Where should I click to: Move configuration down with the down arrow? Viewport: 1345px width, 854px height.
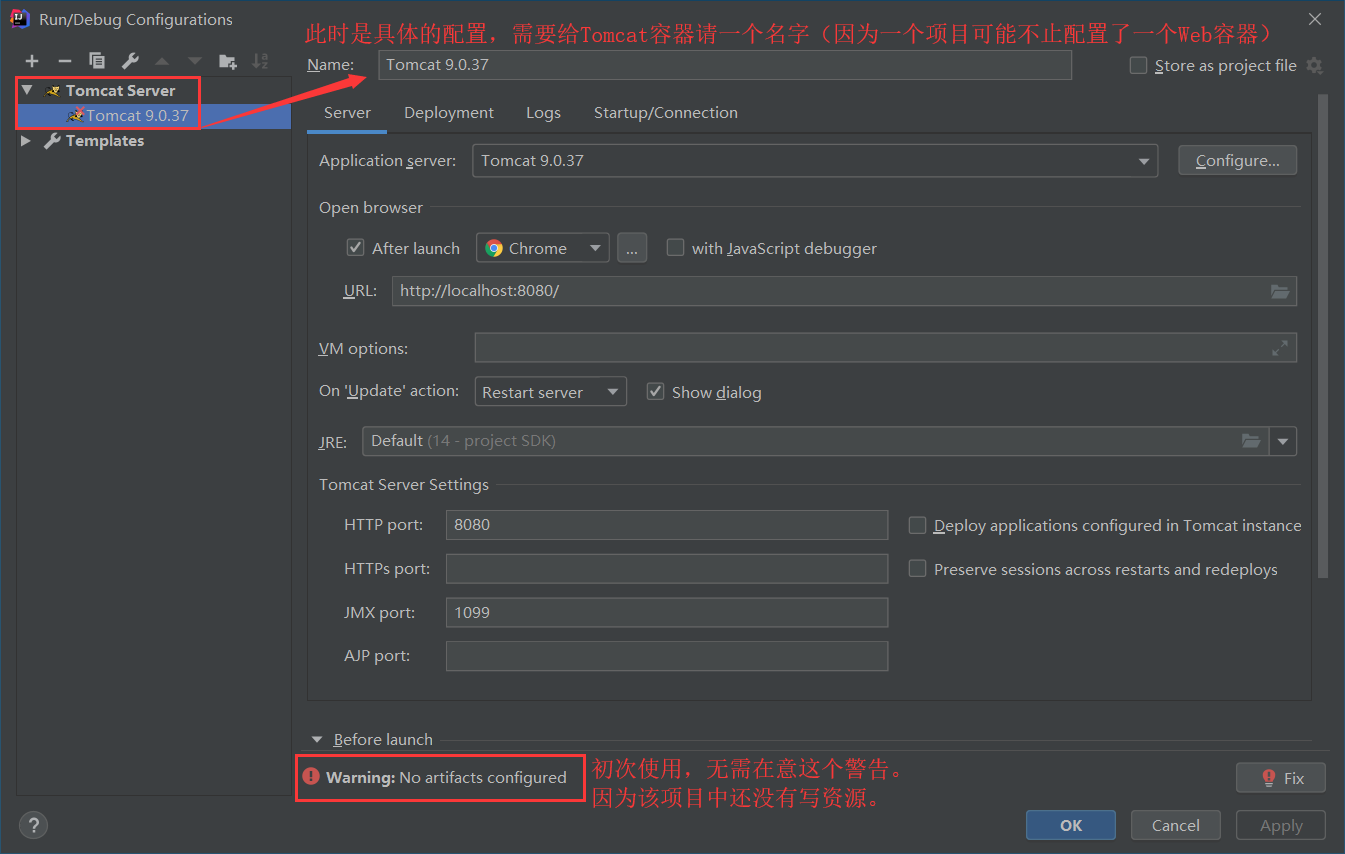pyautogui.click(x=194, y=61)
